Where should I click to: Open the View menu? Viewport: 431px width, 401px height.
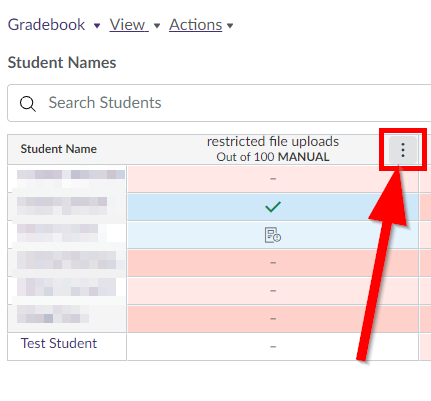pos(129,25)
